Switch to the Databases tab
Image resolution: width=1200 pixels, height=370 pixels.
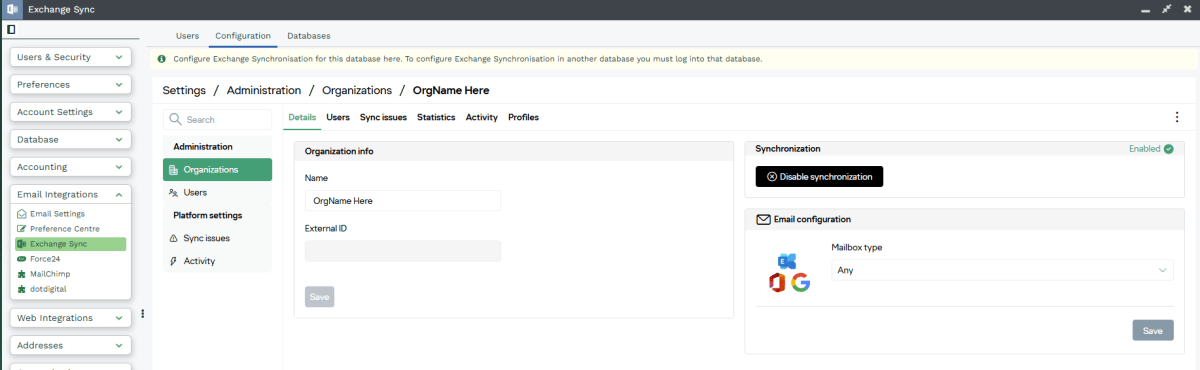[x=309, y=36]
